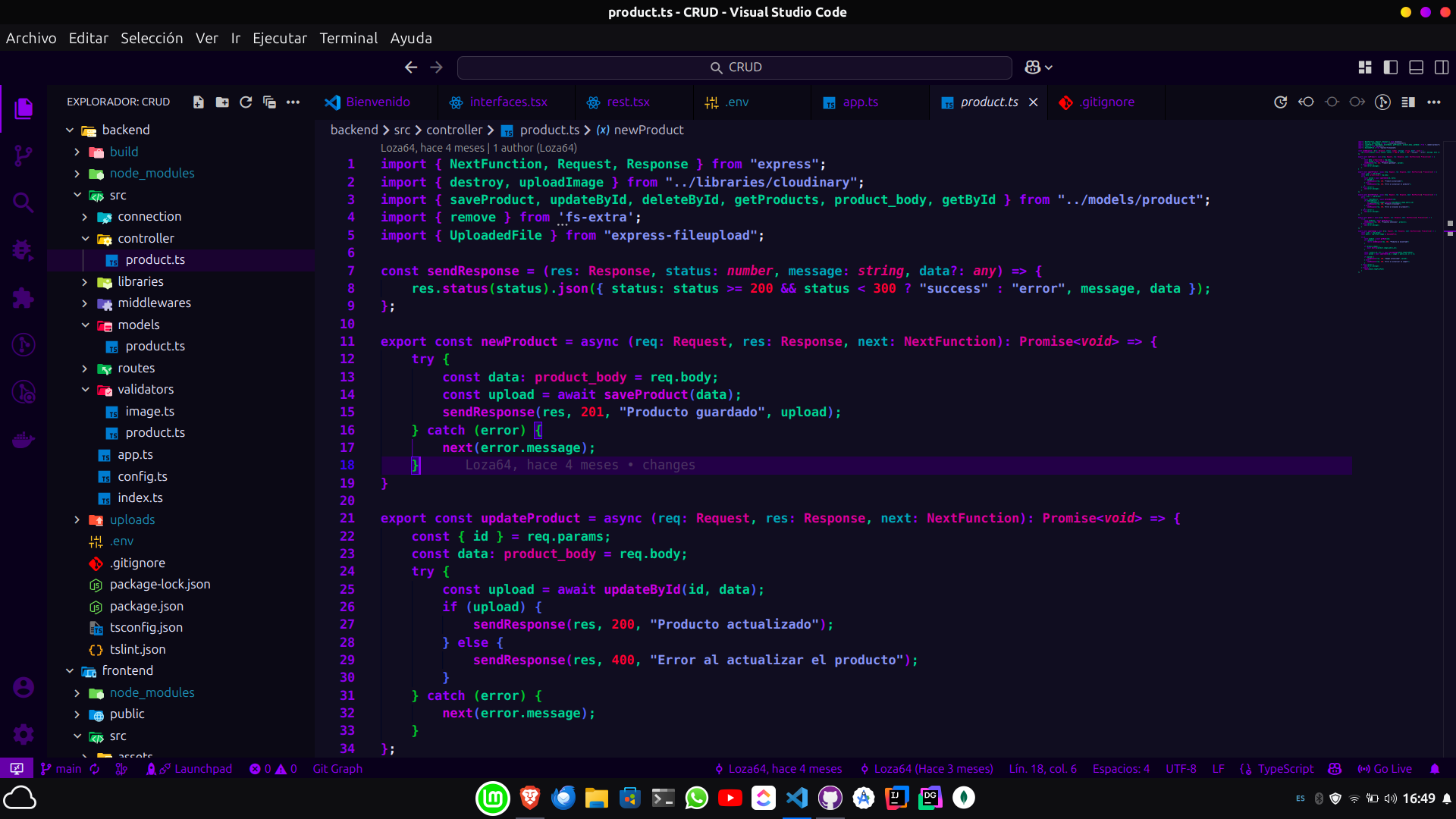Click New Folder icon in explorer header
Screen dimensions: 1456x819
point(222,102)
